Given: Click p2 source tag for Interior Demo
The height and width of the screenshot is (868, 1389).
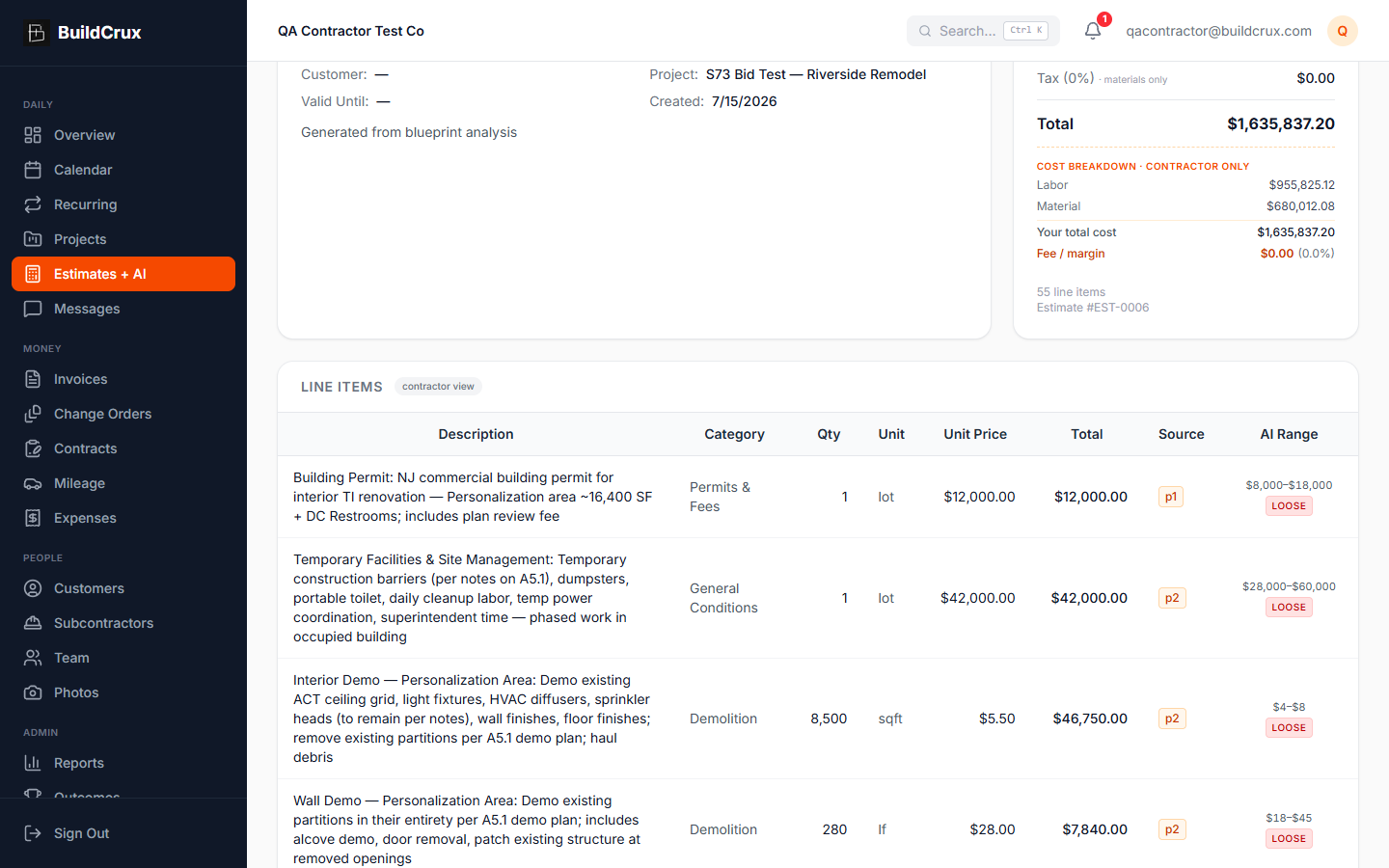Looking at the screenshot, I should pyautogui.click(x=1172, y=719).
